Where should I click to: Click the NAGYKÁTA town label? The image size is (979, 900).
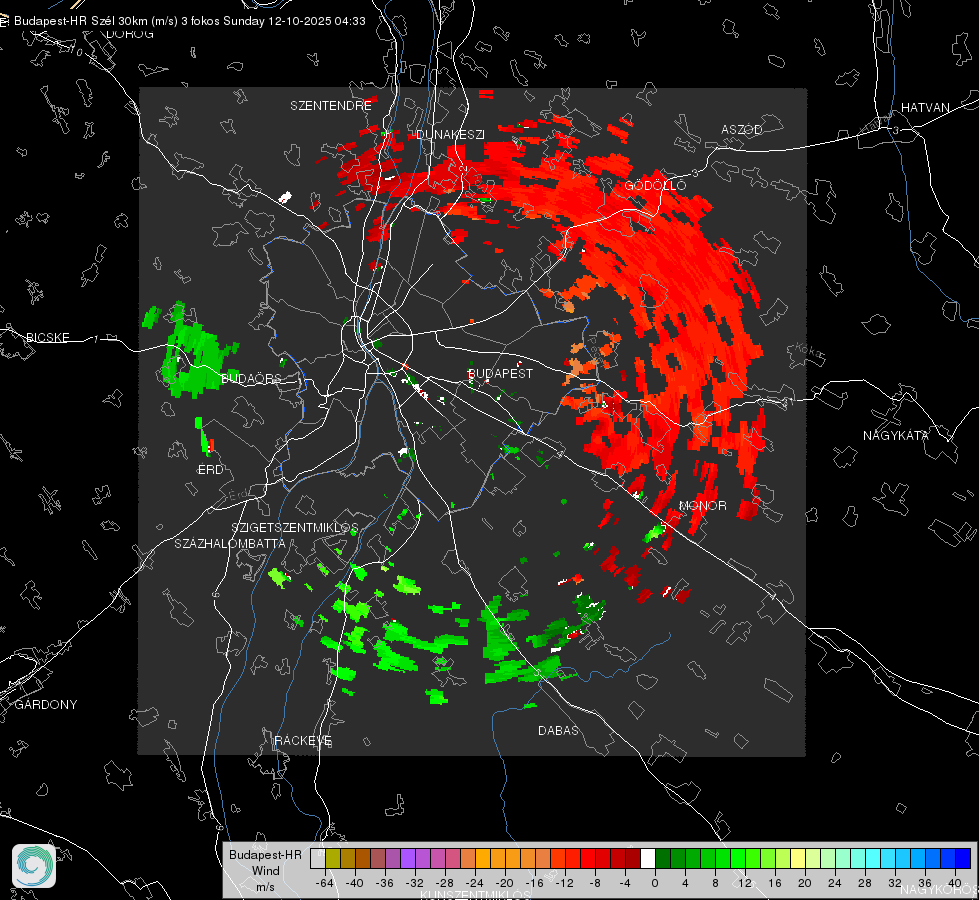coord(896,436)
